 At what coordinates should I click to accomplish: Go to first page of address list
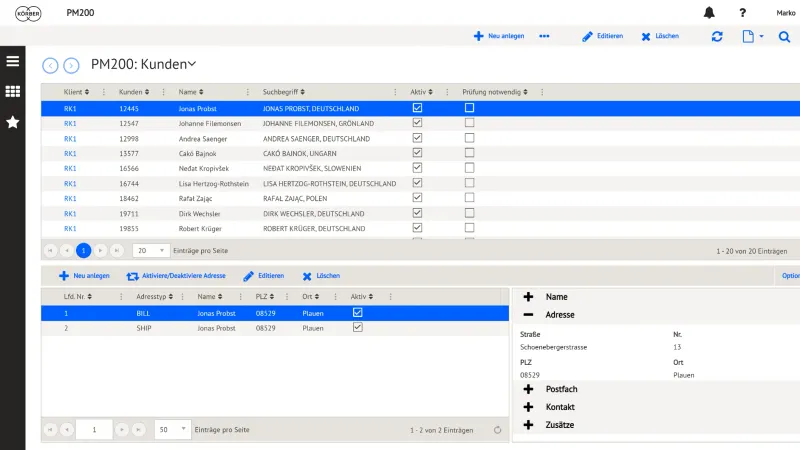[50, 430]
